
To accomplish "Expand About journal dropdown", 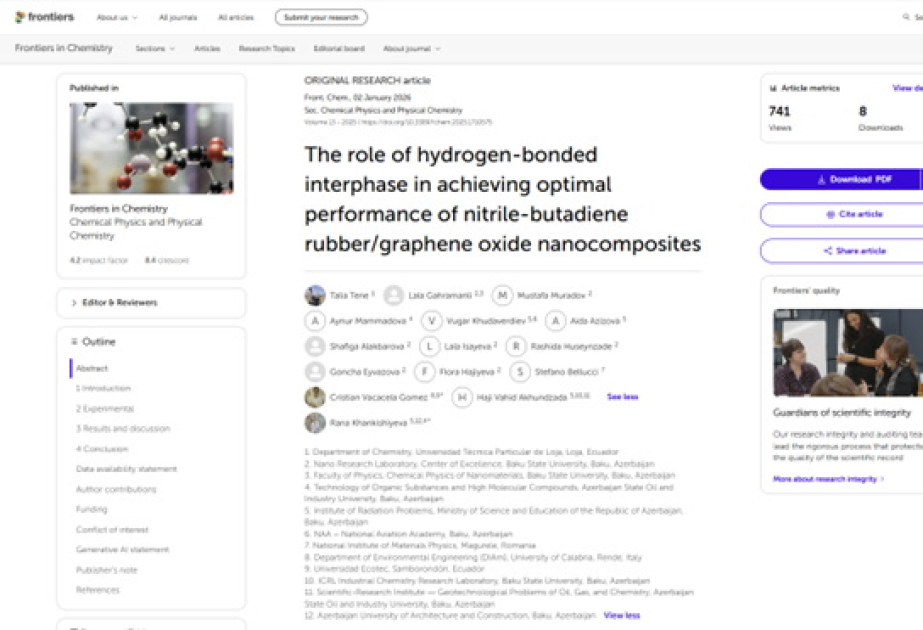I will pyautogui.click(x=411, y=49).
